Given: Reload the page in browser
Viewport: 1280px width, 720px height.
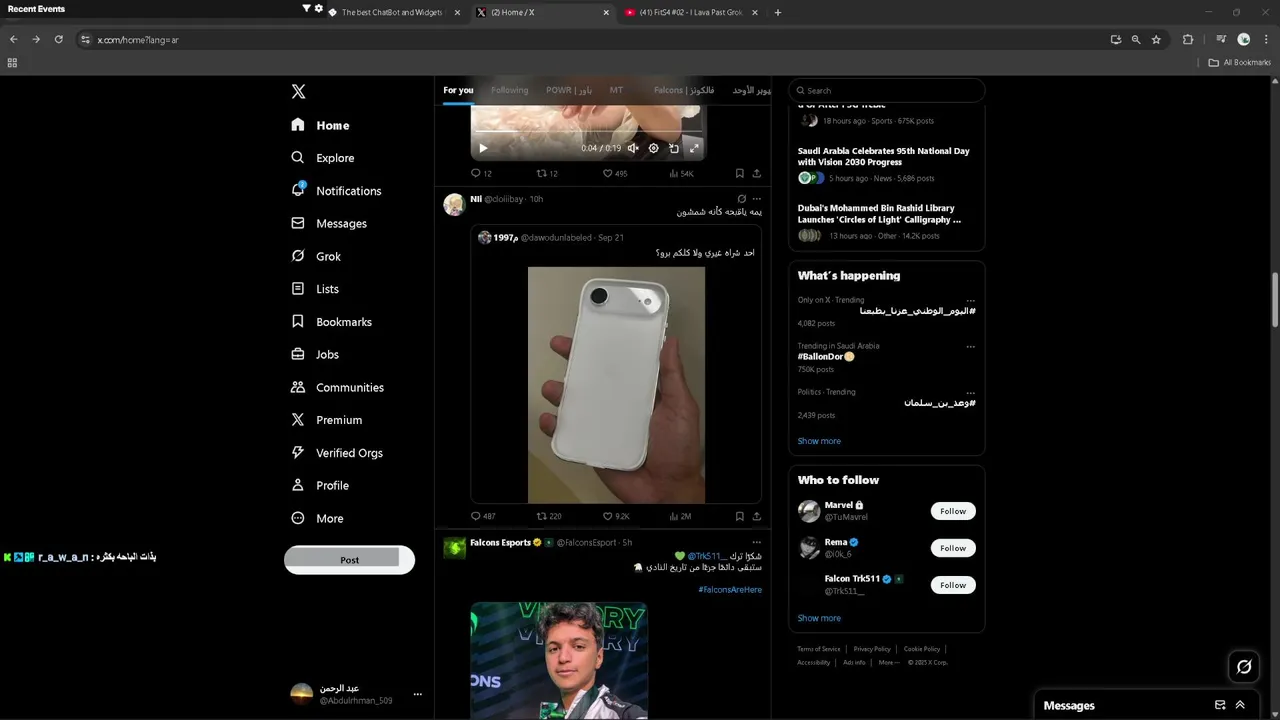Looking at the screenshot, I should pos(58,39).
